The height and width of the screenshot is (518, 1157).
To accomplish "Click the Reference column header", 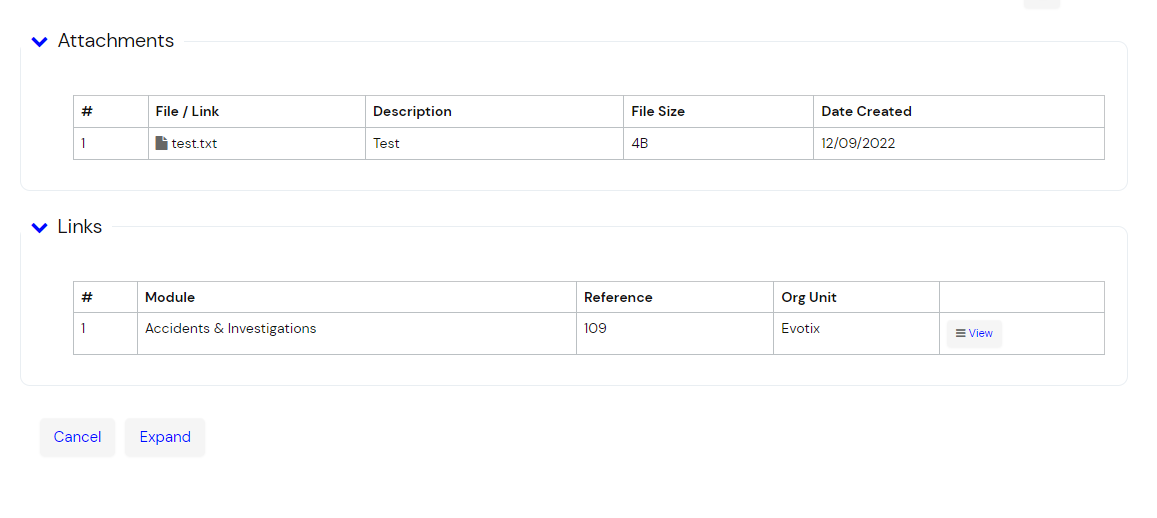I will click(618, 297).
